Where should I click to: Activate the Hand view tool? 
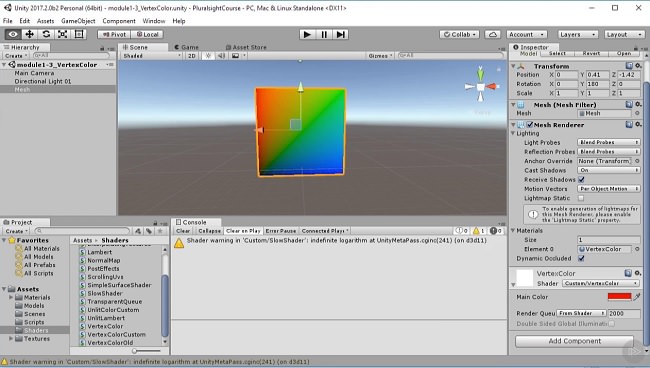tap(13, 34)
